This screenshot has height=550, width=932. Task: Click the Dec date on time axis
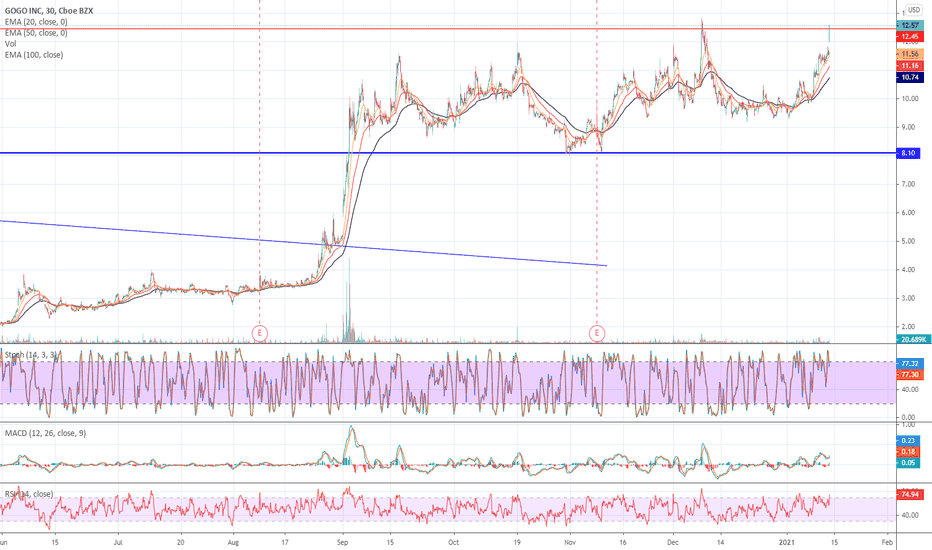pos(673,542)
